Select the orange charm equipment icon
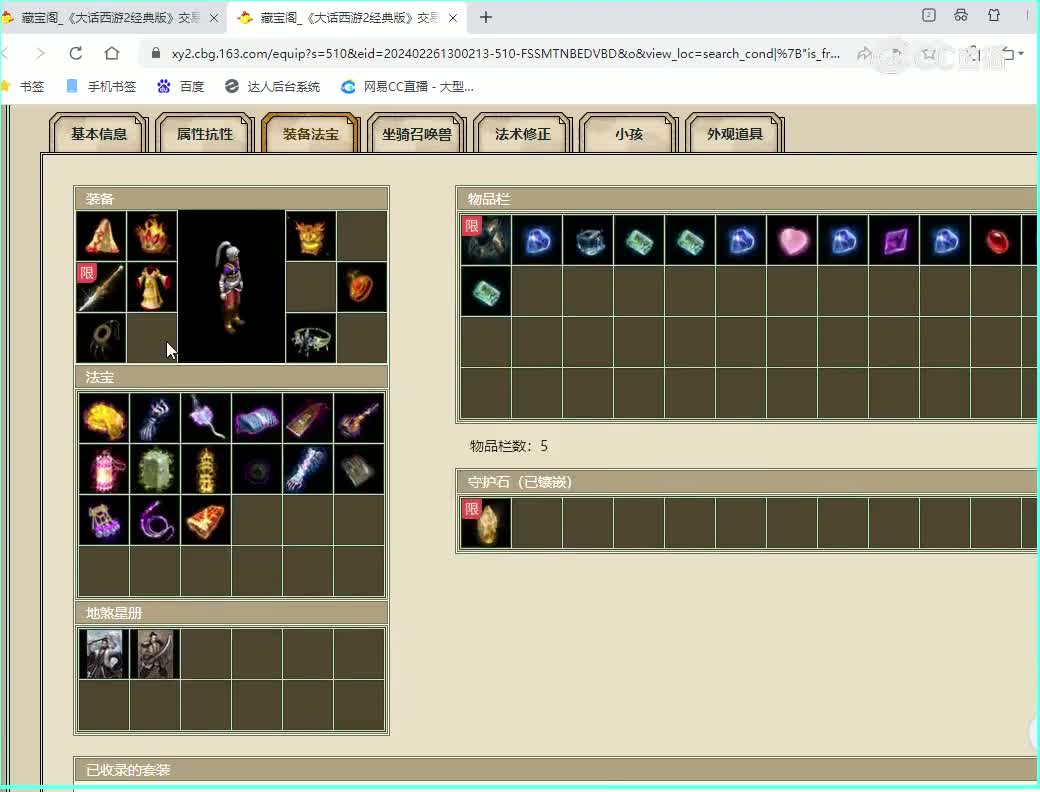 coord(362,287)
